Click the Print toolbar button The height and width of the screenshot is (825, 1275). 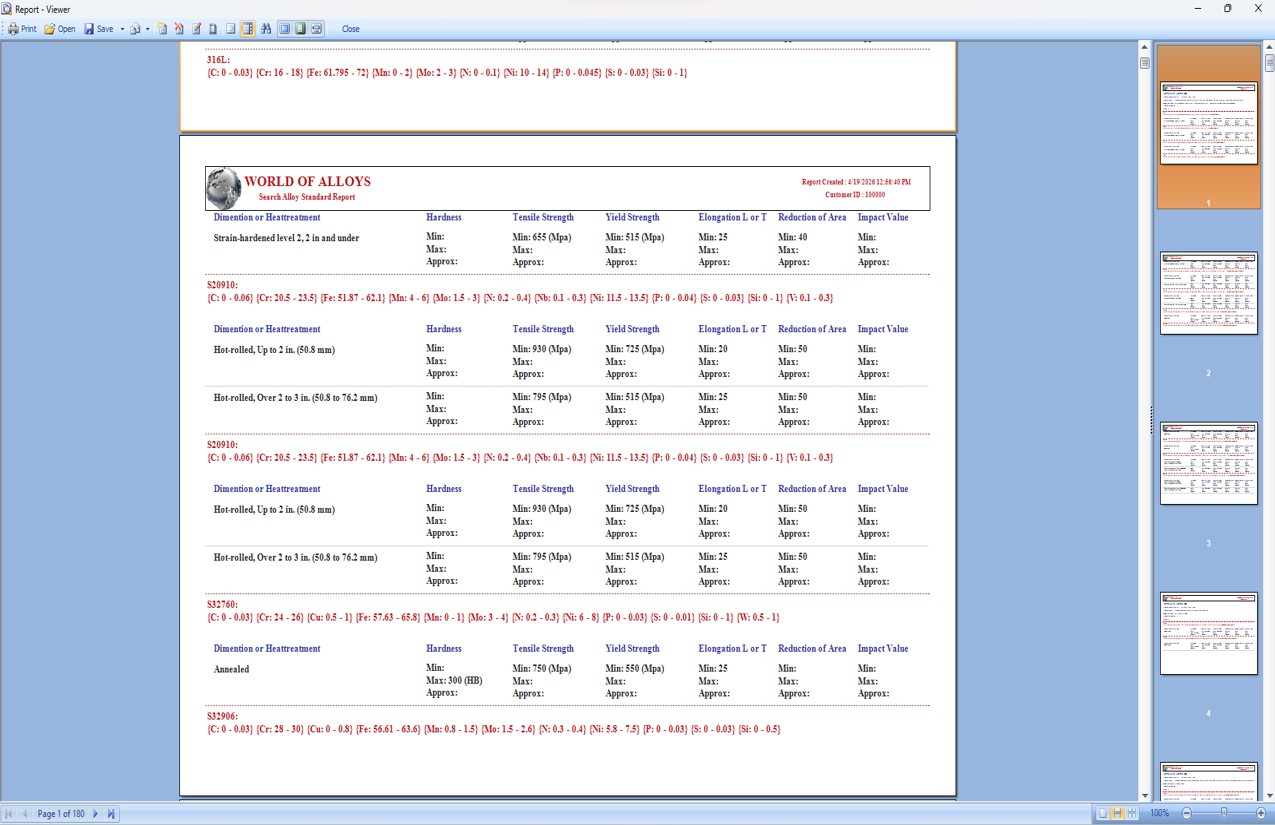coord(22,29)
